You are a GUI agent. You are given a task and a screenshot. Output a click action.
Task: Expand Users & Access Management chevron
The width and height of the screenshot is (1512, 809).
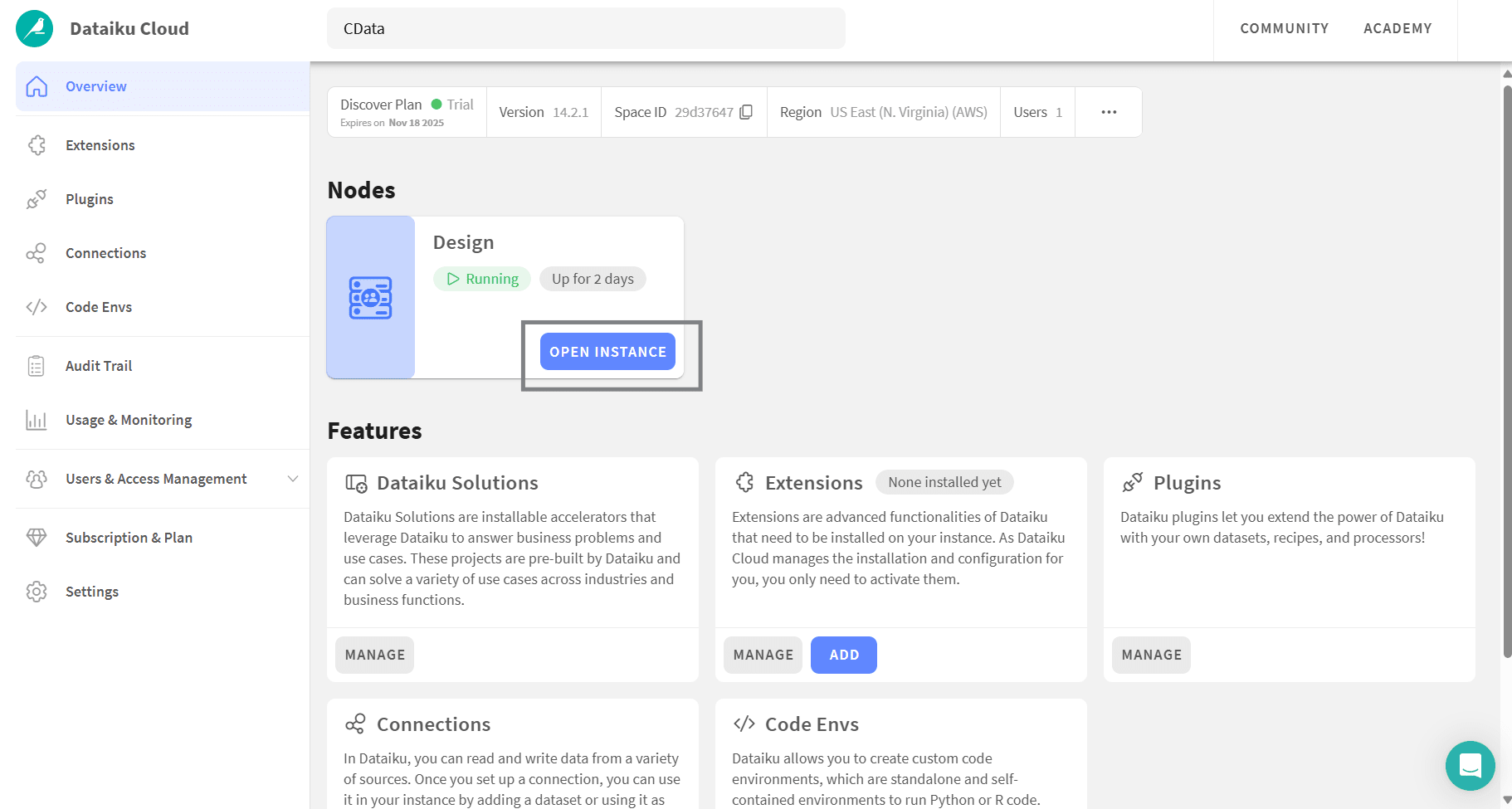292,479
